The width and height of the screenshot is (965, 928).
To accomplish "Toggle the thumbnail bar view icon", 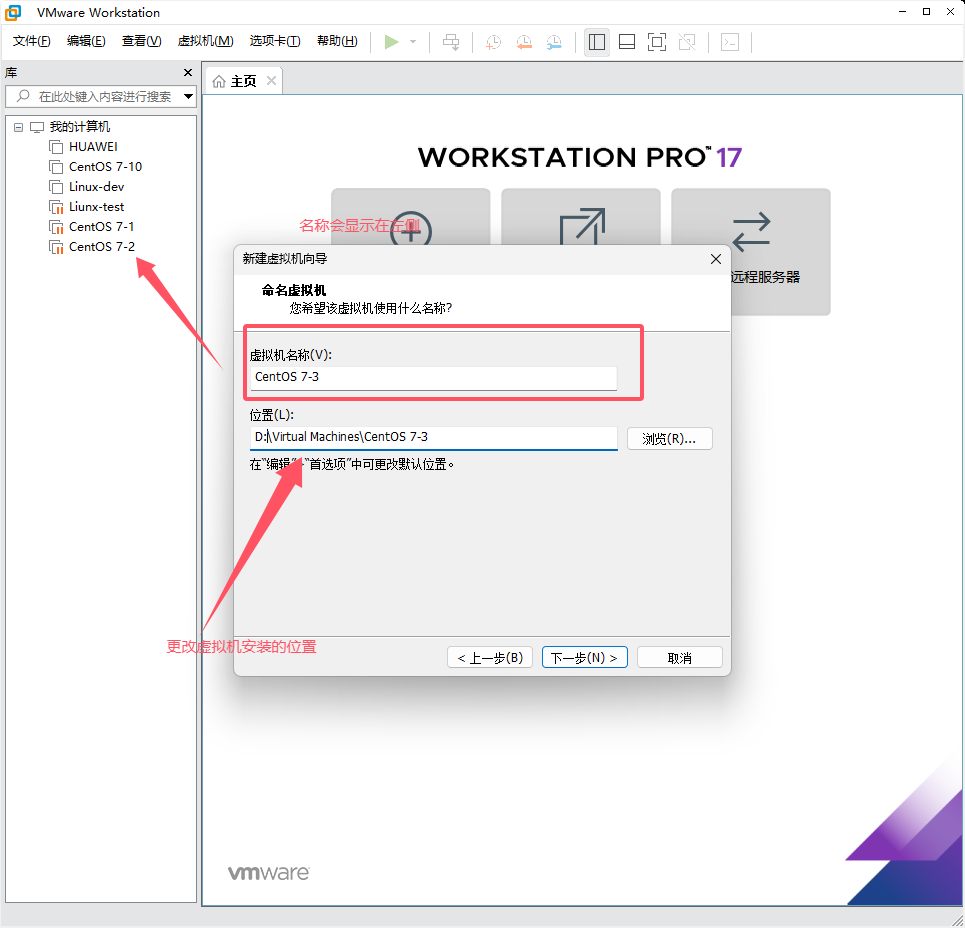I will pyautogui.click(x=627, y=42).
